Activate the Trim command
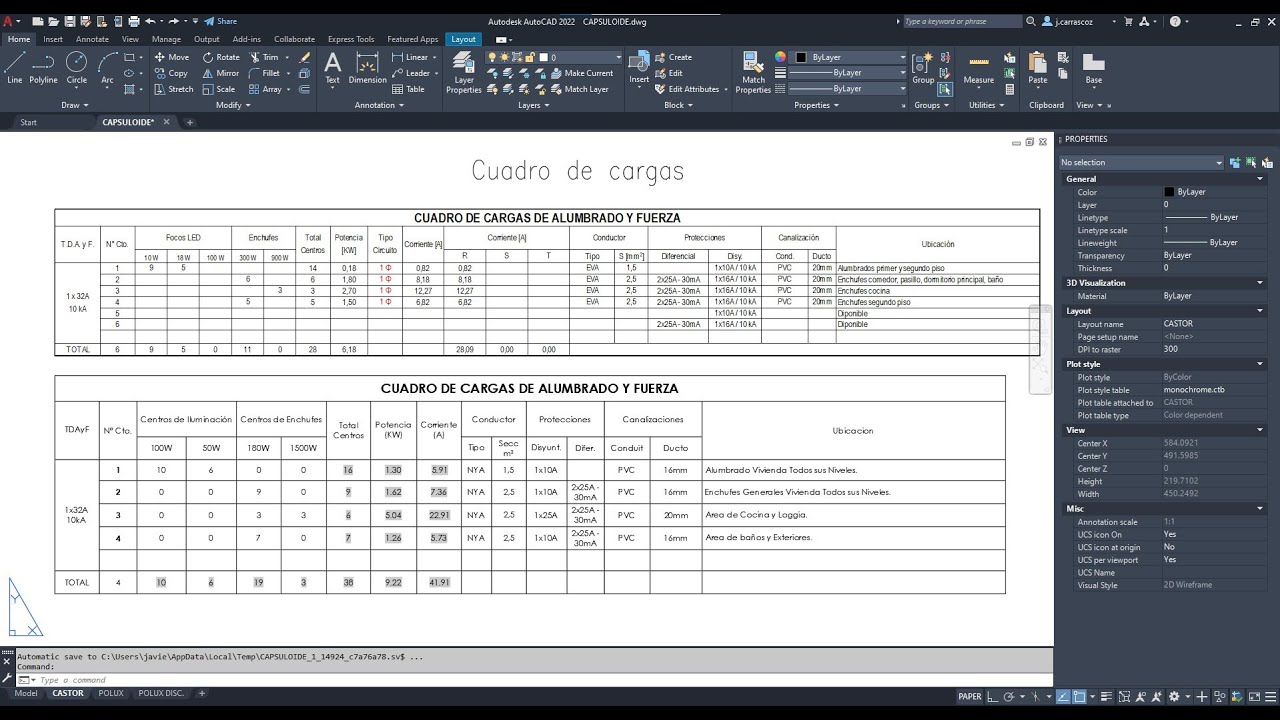Image resolution: width=1280 pixels, height=720 pixels. 263,57
